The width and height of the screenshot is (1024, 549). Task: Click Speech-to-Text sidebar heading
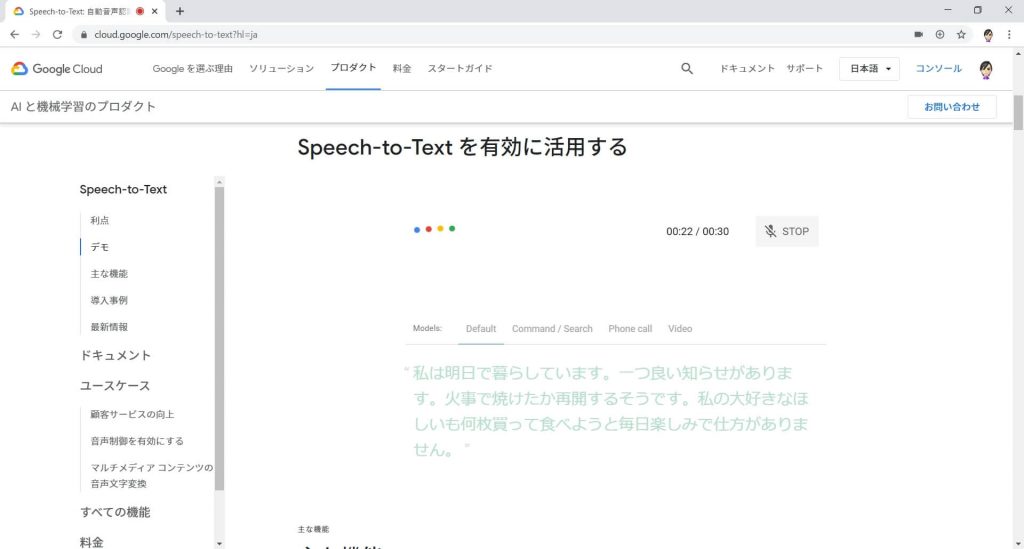tap(123, 189)
